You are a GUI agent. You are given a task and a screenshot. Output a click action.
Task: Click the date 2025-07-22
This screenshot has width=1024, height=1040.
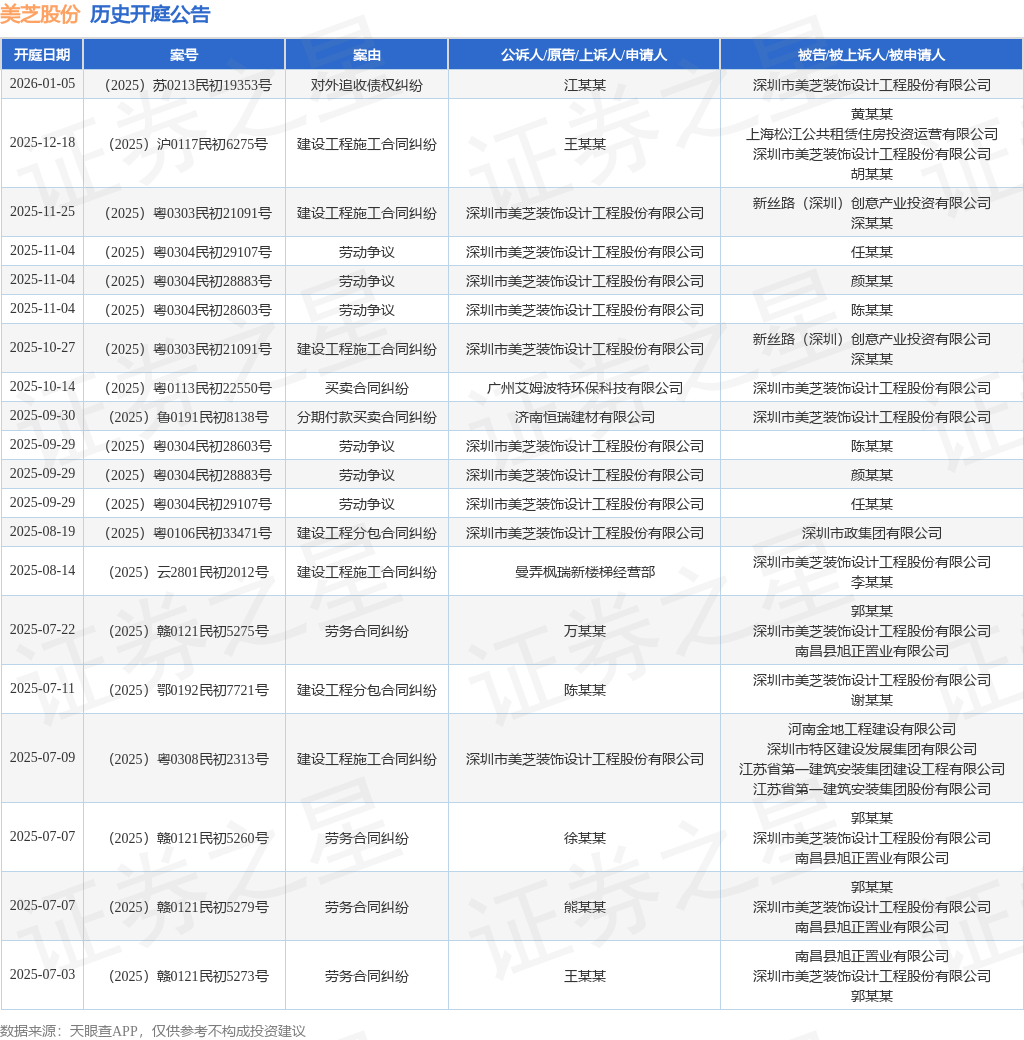pyautogui.click(x=42, y=630)
